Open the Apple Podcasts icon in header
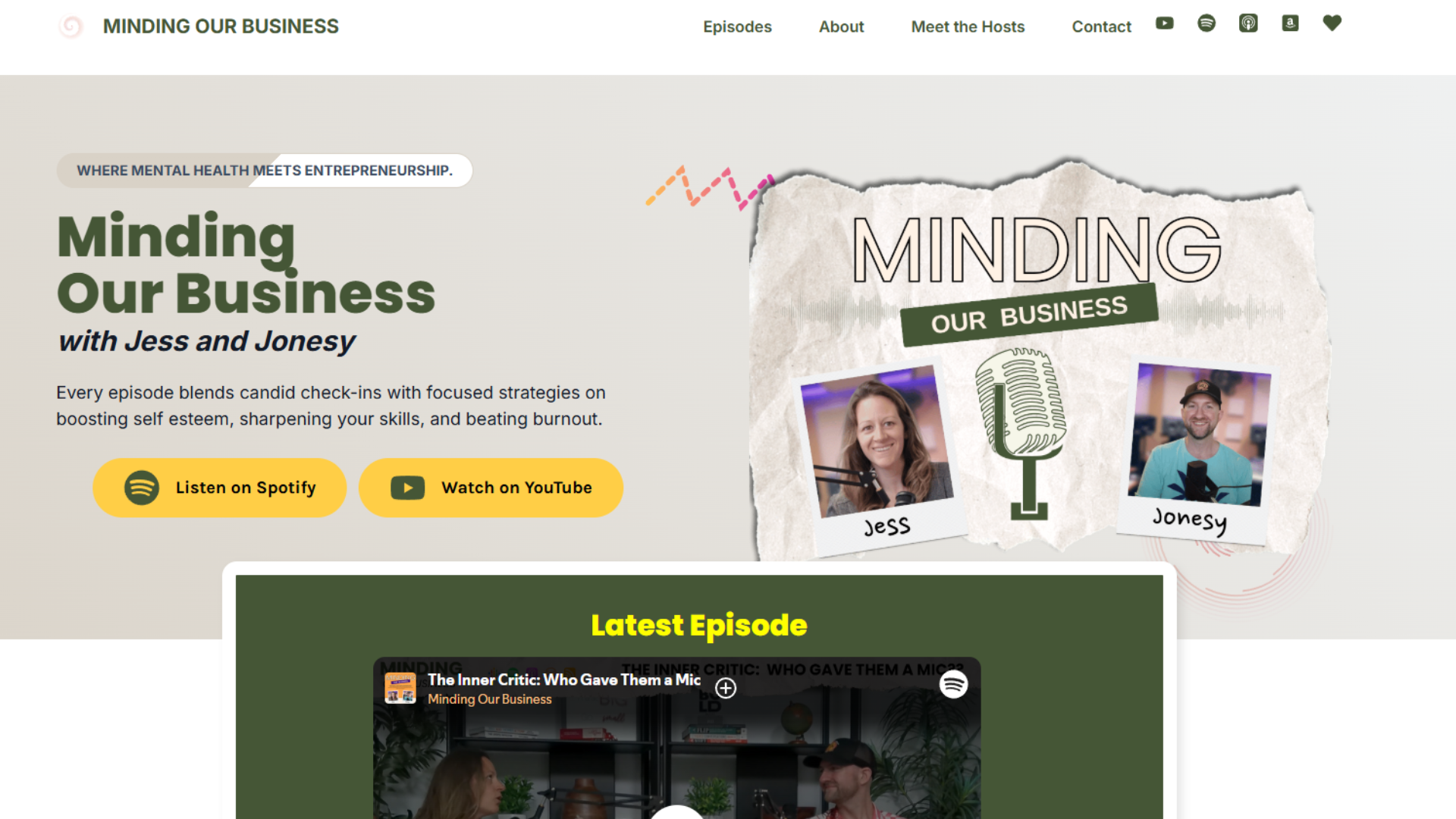 [x=1248, y=24]
